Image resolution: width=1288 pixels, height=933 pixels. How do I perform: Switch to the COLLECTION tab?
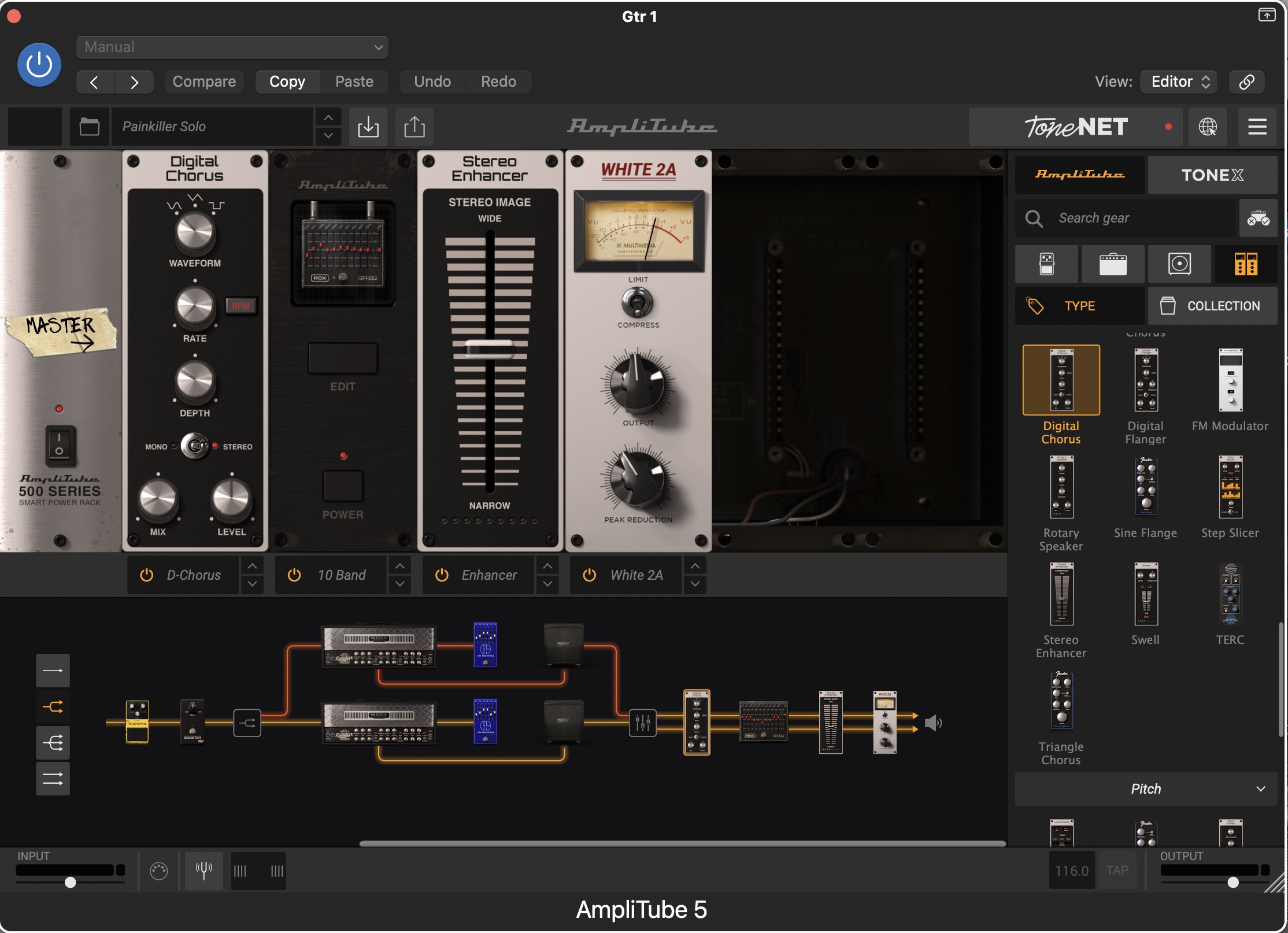coord(1212,306)
